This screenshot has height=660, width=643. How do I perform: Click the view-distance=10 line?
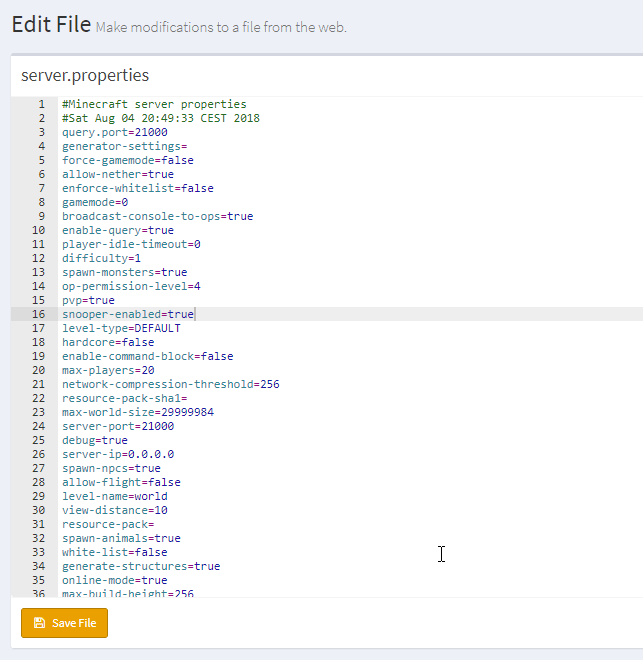pos(114,510)
